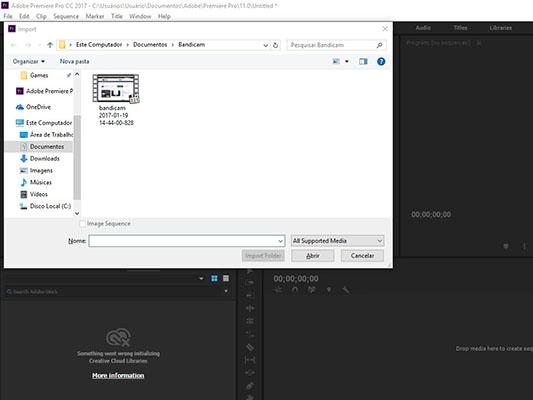
Task: Select the Rolling Edit tool
Action: point(250,321)
